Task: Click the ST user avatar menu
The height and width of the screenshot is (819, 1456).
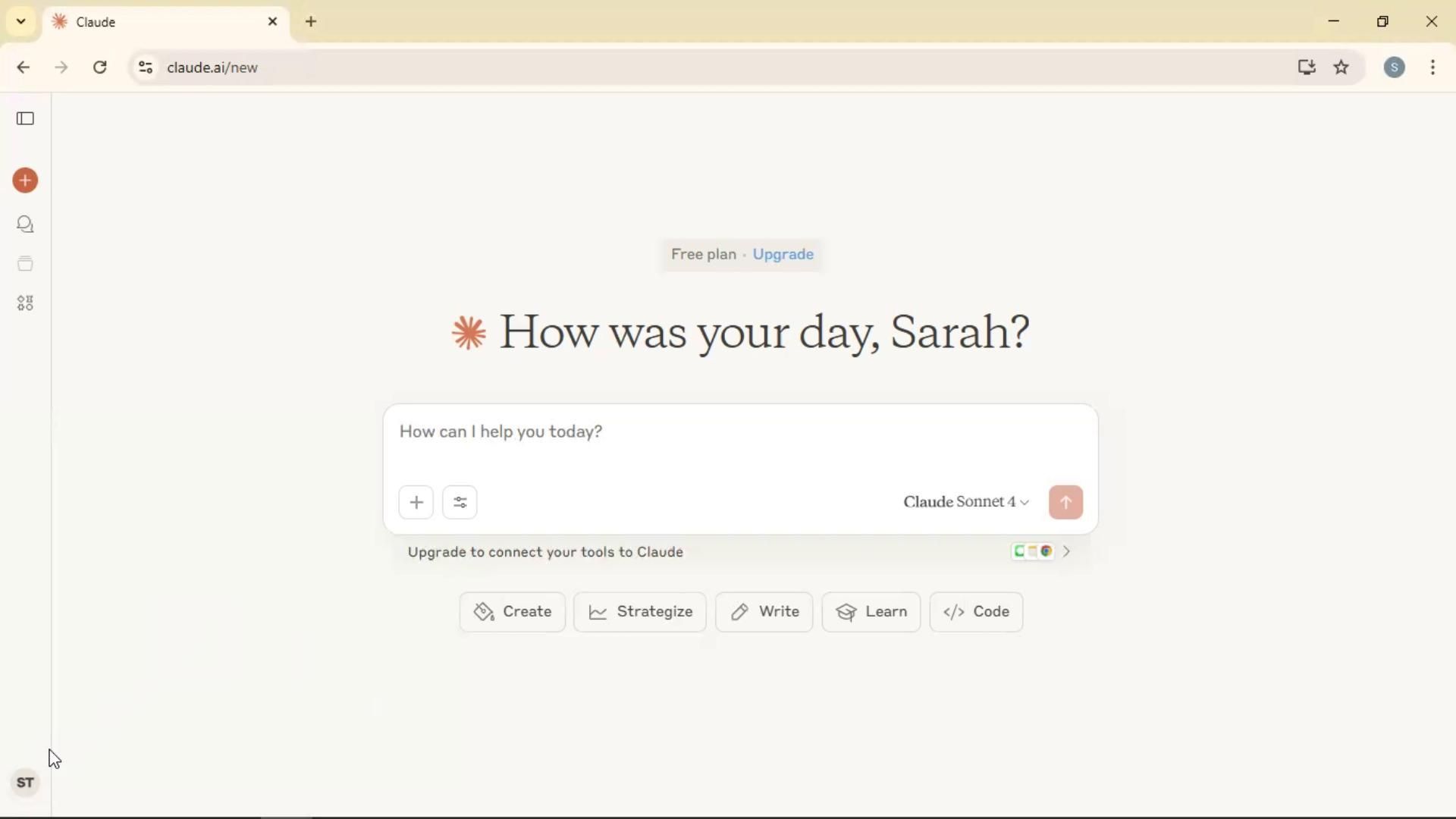Action: pyautogui.click(x=25, y=783)
